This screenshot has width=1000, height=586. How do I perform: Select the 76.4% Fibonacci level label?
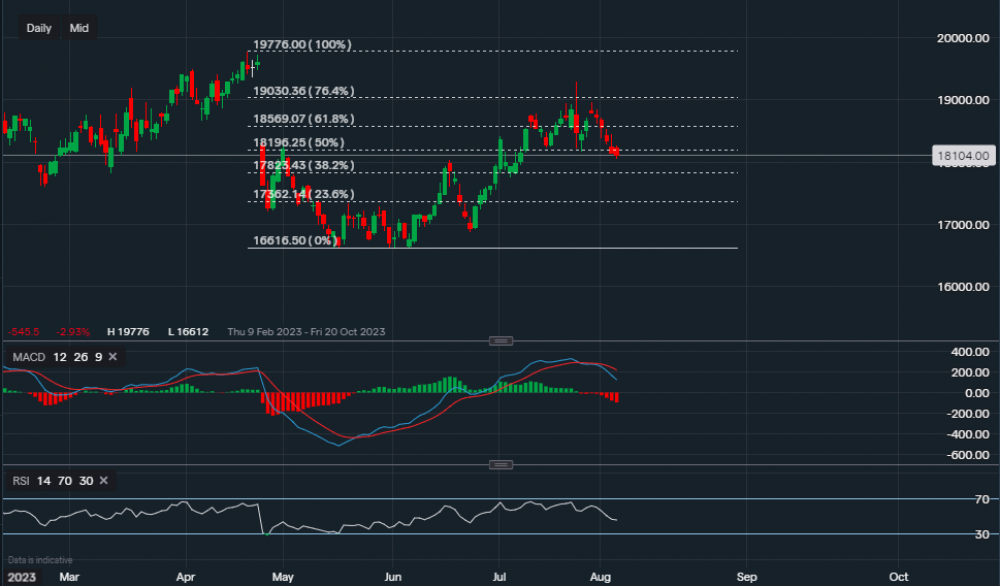[x=304, y=91]
